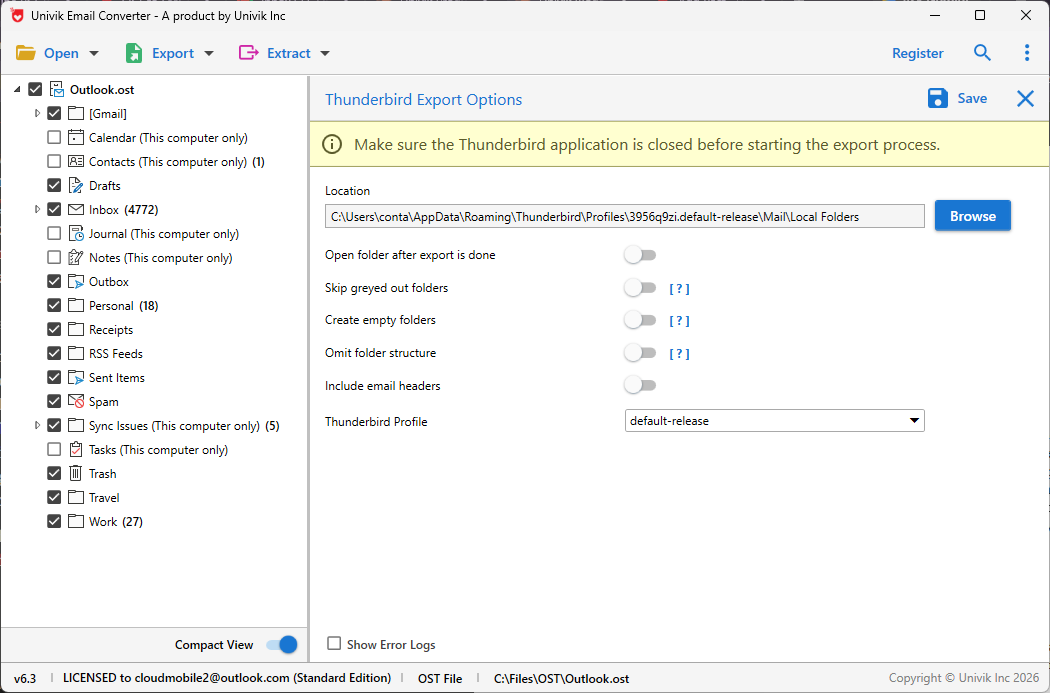1050x693 pixels.
Task: Click the green Export file icon
Action: (x=134, y=53)
